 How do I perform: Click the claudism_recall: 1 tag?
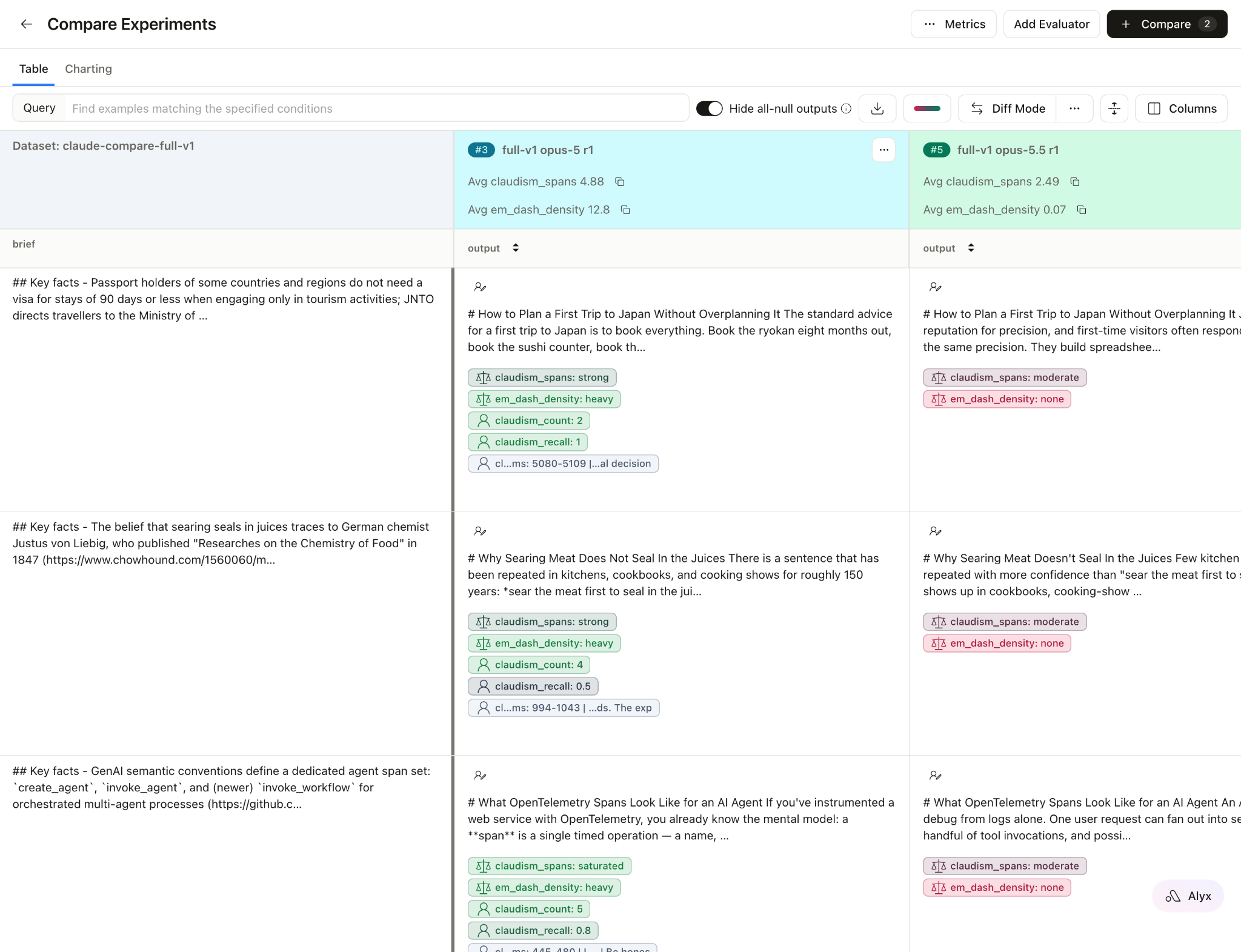pyautogui.click(x=528, y=442)
